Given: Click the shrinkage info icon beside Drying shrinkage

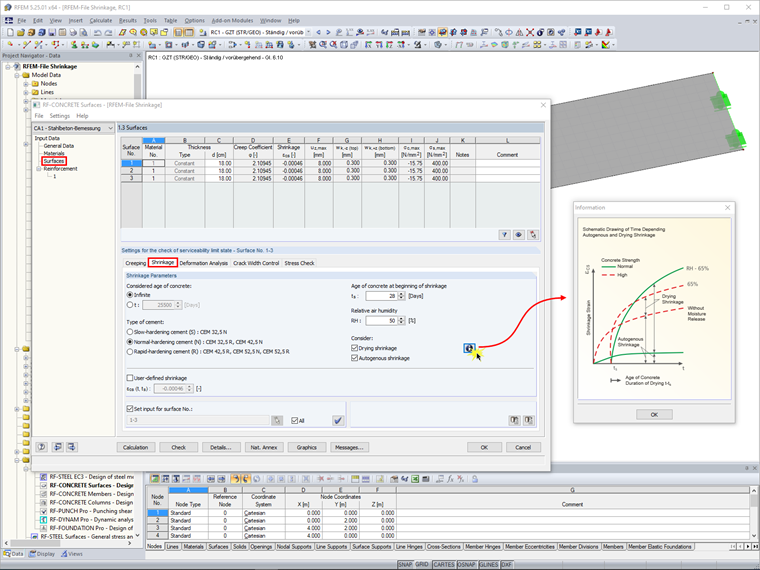Looking at the screenshot, I should (469, 348).
